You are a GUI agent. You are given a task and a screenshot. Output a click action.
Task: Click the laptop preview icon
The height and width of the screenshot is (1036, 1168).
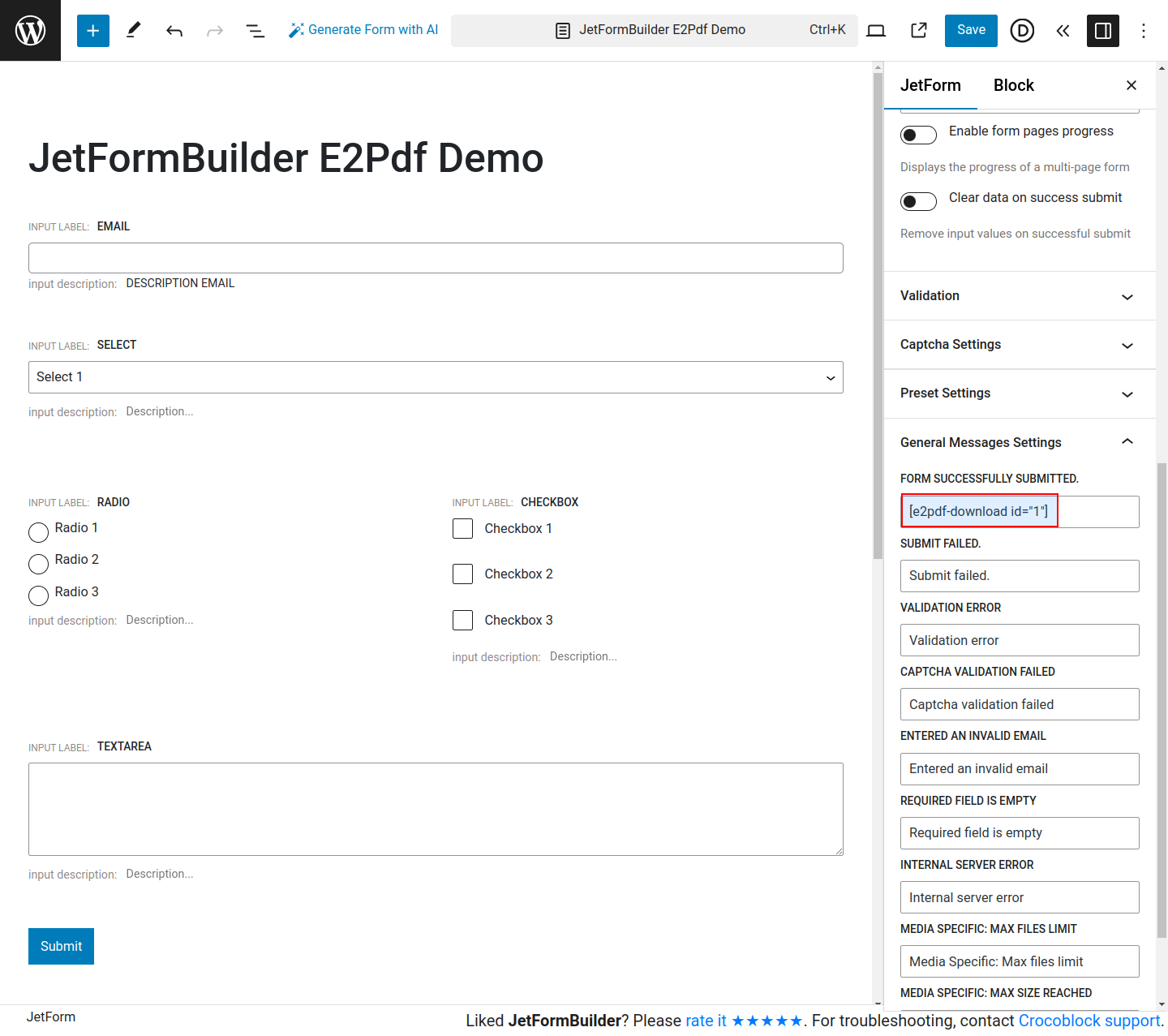(x=876, y=31)
